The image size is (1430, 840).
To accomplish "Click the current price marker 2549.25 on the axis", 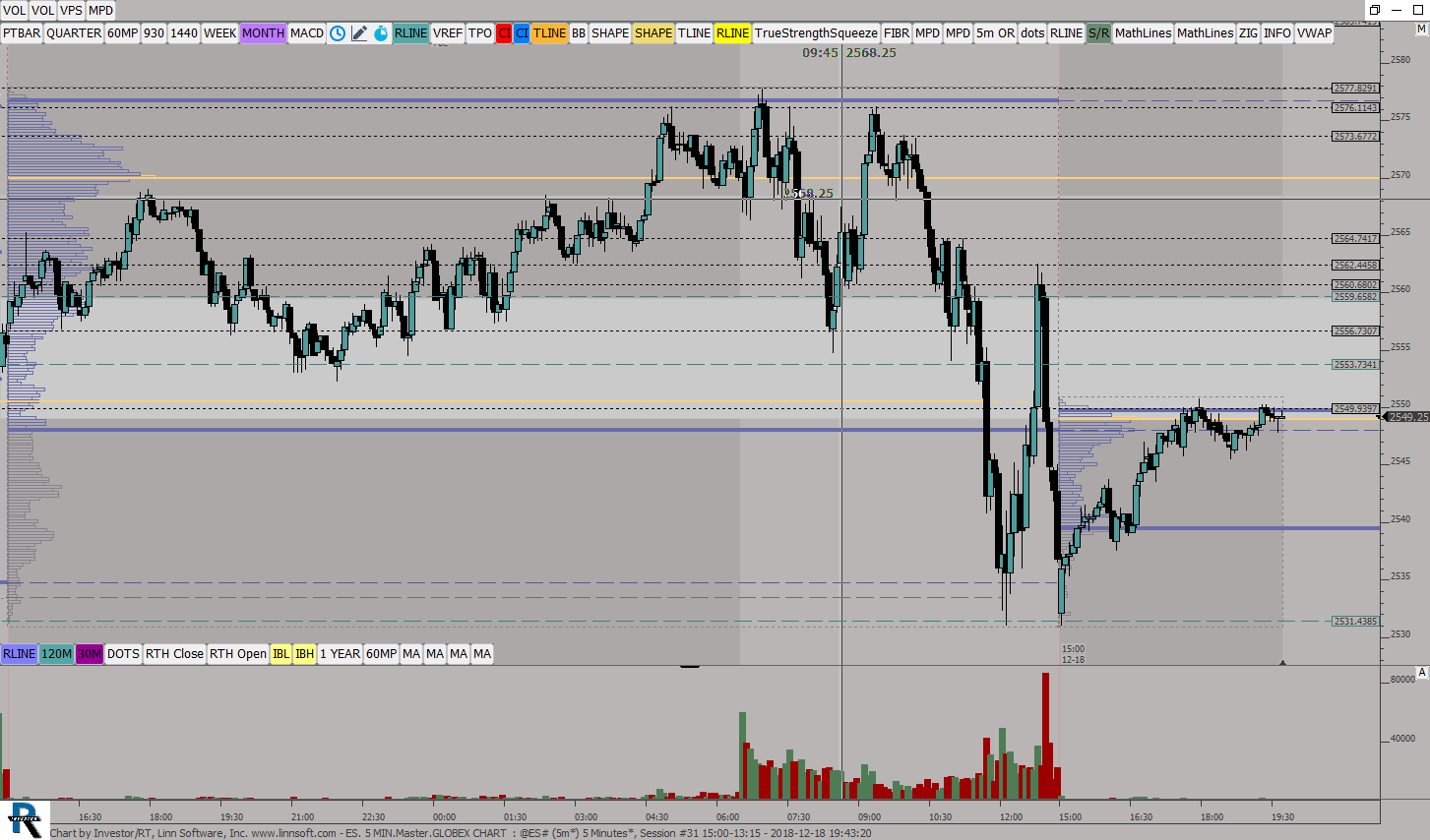I will coord(1407,417).
